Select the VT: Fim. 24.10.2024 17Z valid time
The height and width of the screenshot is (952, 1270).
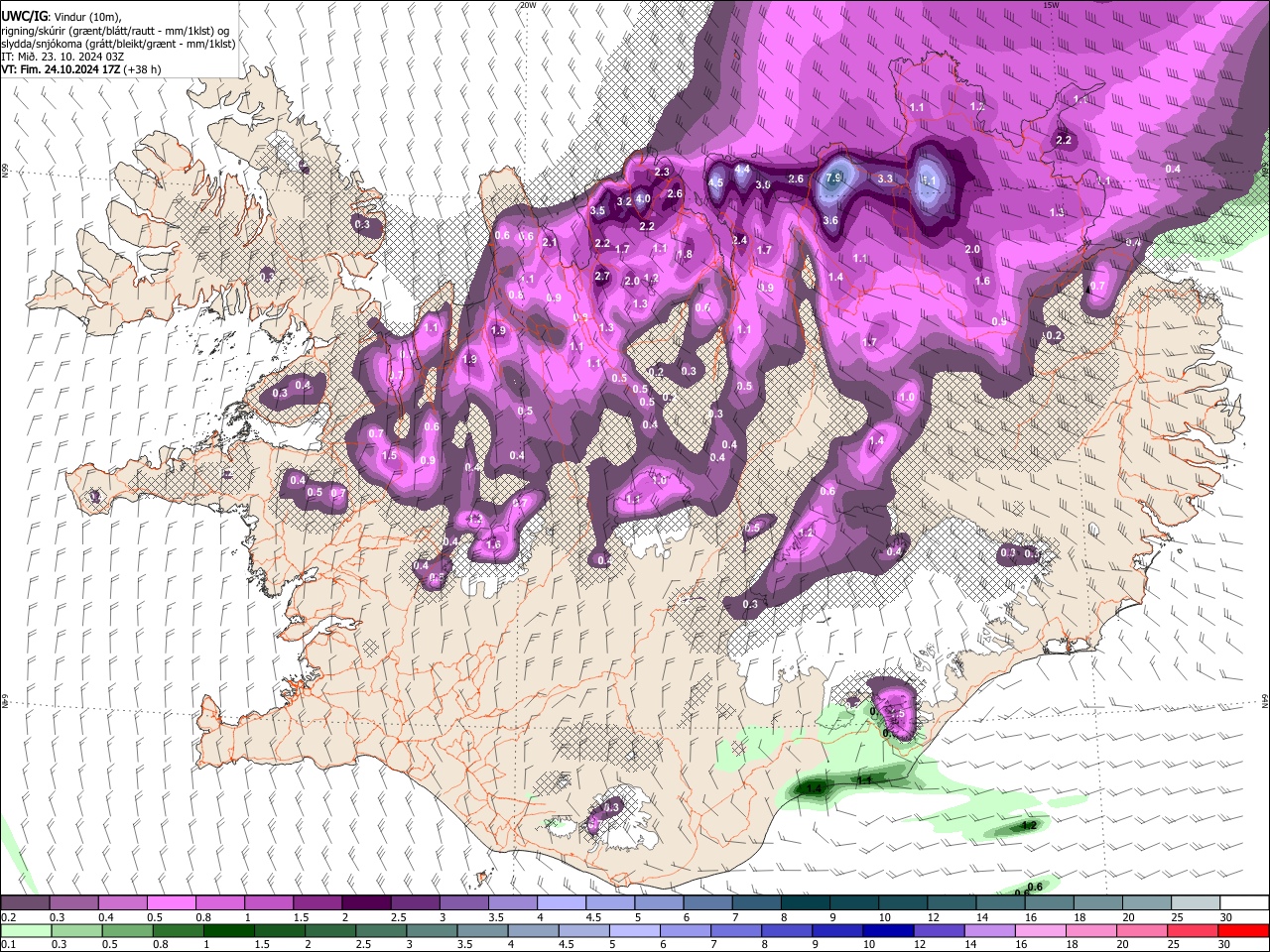62,69
